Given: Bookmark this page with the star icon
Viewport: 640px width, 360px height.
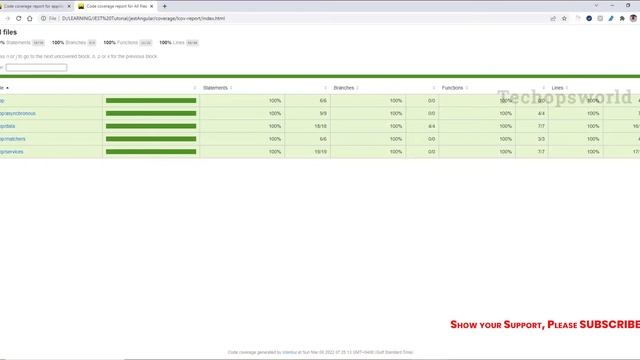Looking at the screenshot, I should click(564, 18).
